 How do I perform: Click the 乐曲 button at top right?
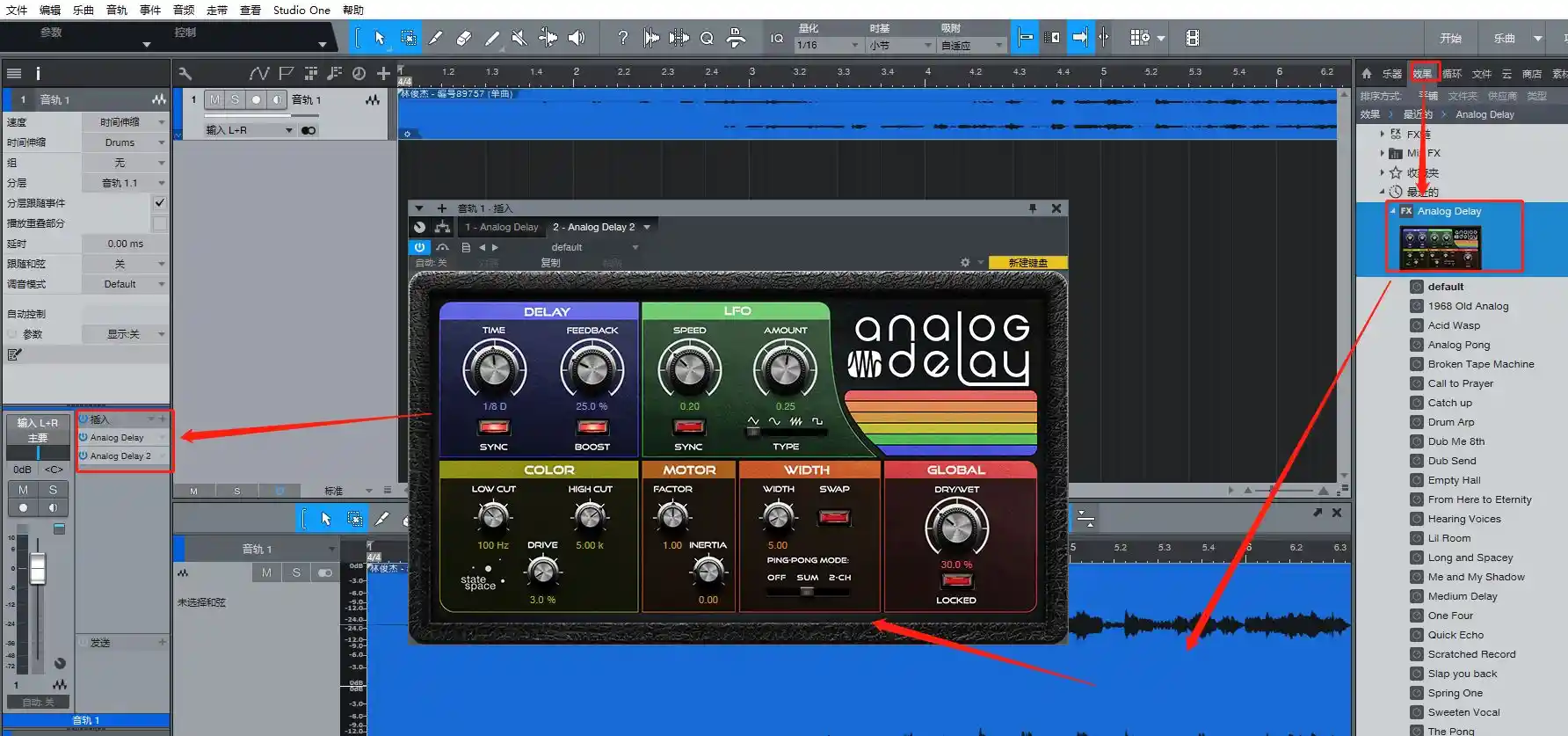click(1504, 38)
